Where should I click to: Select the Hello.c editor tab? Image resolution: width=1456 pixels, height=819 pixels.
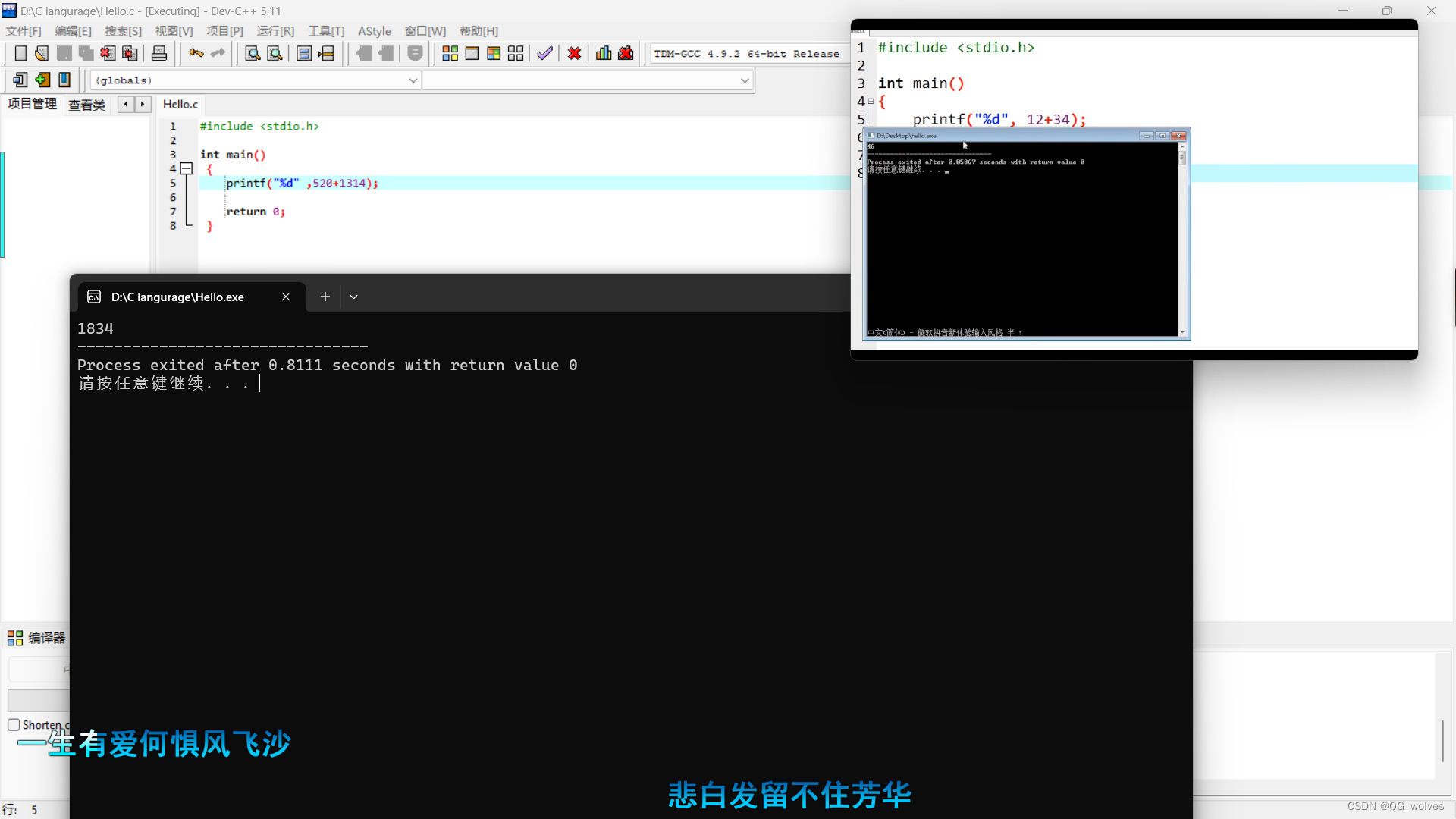pos(180,105)
